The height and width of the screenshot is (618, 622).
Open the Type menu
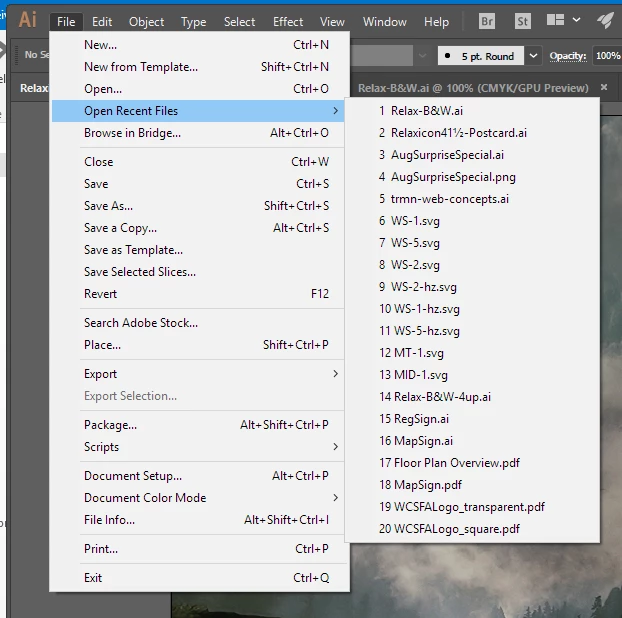click(194, 22)
